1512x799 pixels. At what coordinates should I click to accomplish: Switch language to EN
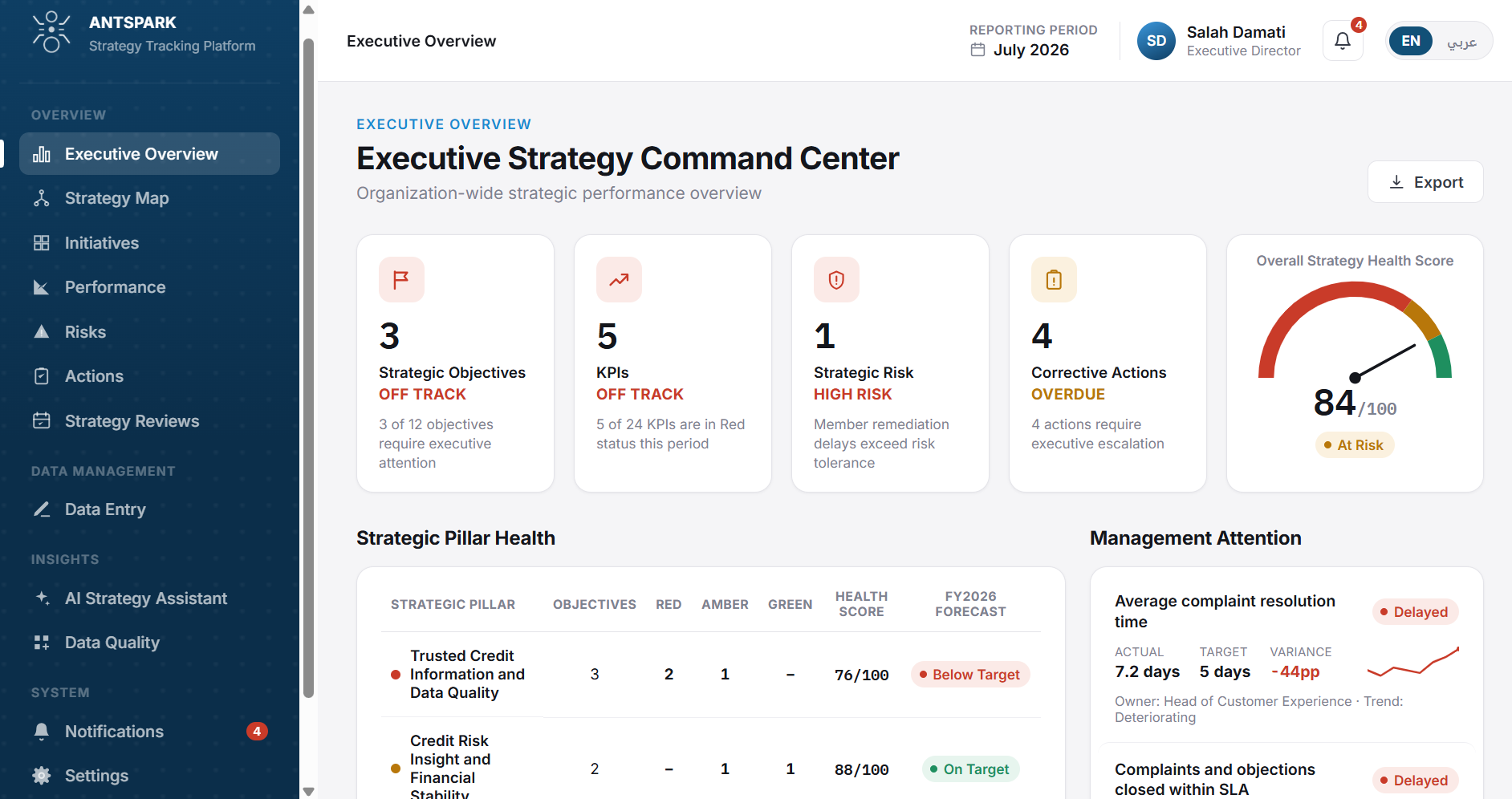pyautogui.click(x=1411, y=41)
